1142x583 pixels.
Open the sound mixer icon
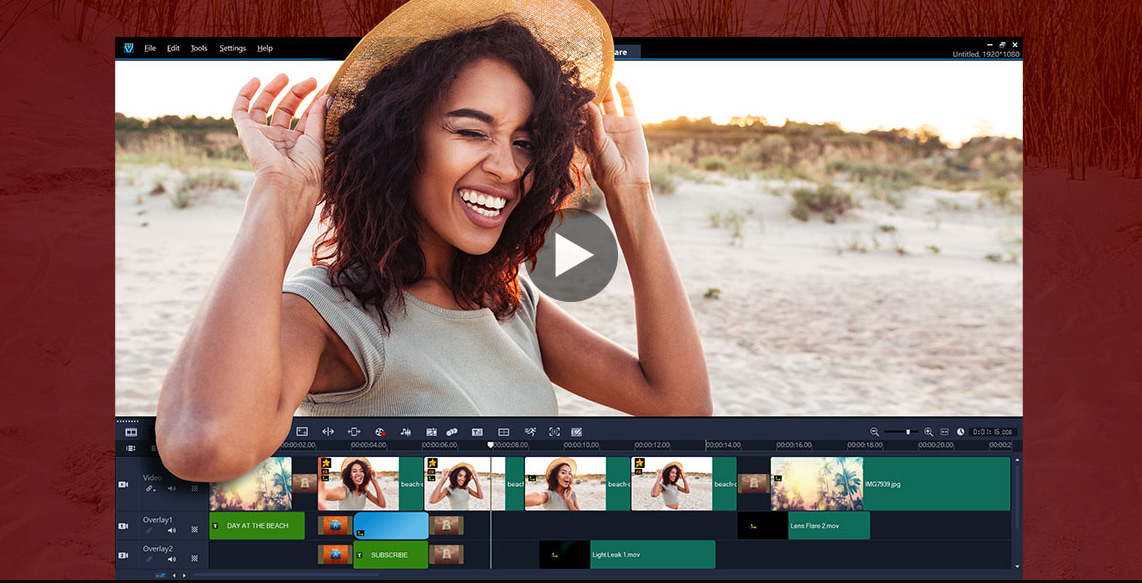406,432
